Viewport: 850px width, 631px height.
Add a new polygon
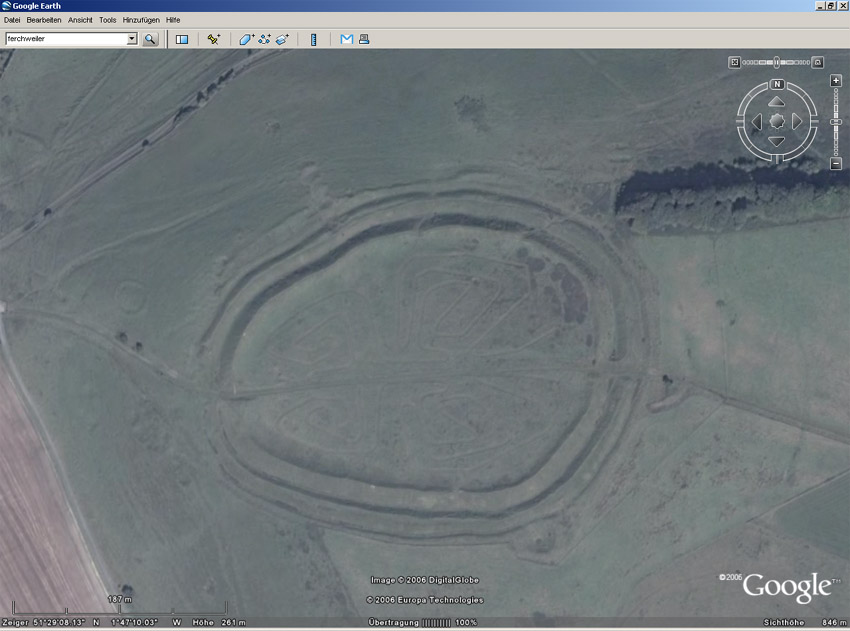coord(246,39)
